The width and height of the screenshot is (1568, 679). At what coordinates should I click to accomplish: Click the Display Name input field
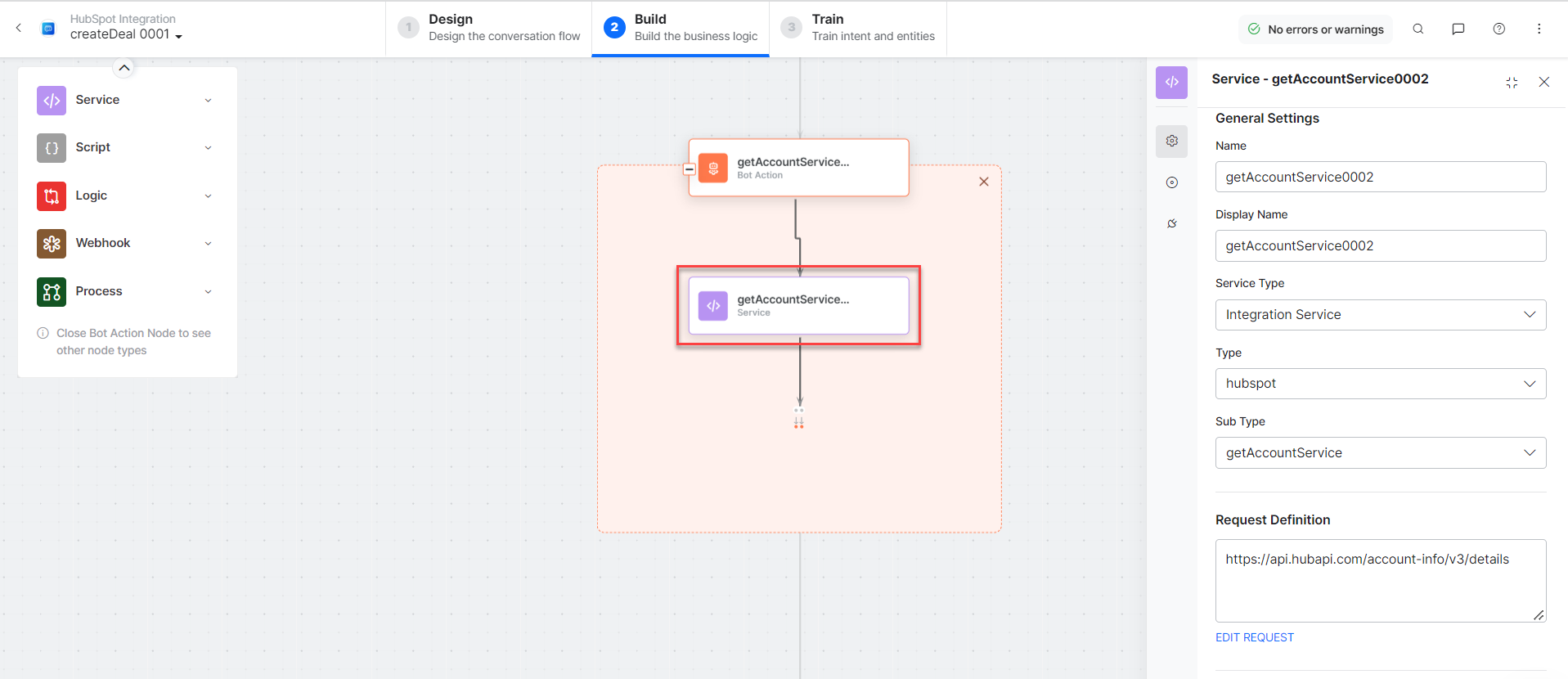(x=1380, y=245)
